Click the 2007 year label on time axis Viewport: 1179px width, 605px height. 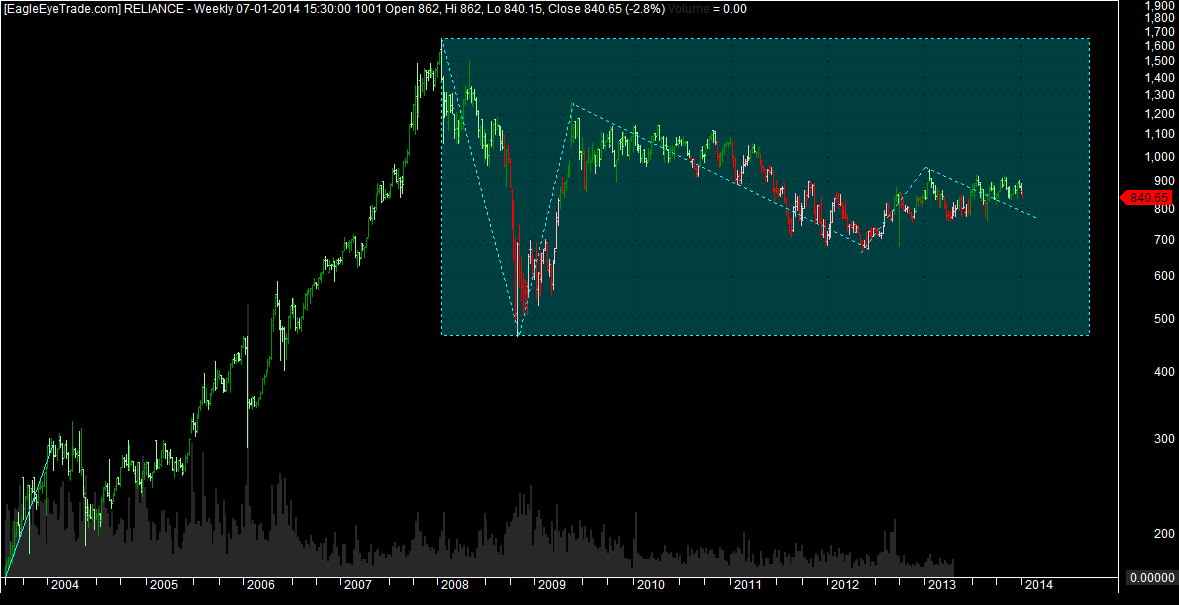click(x=357, y=584)
